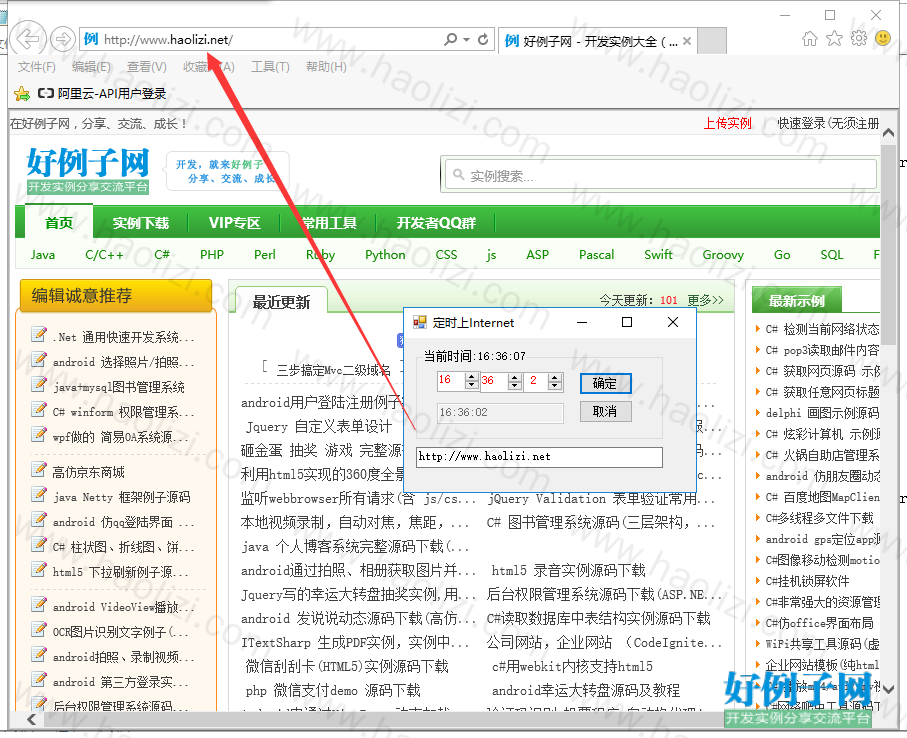Screen dimensions: 907x738
Task: Open the 查看(V) menu
Action: pyautogui.click(x=146, y=67)
